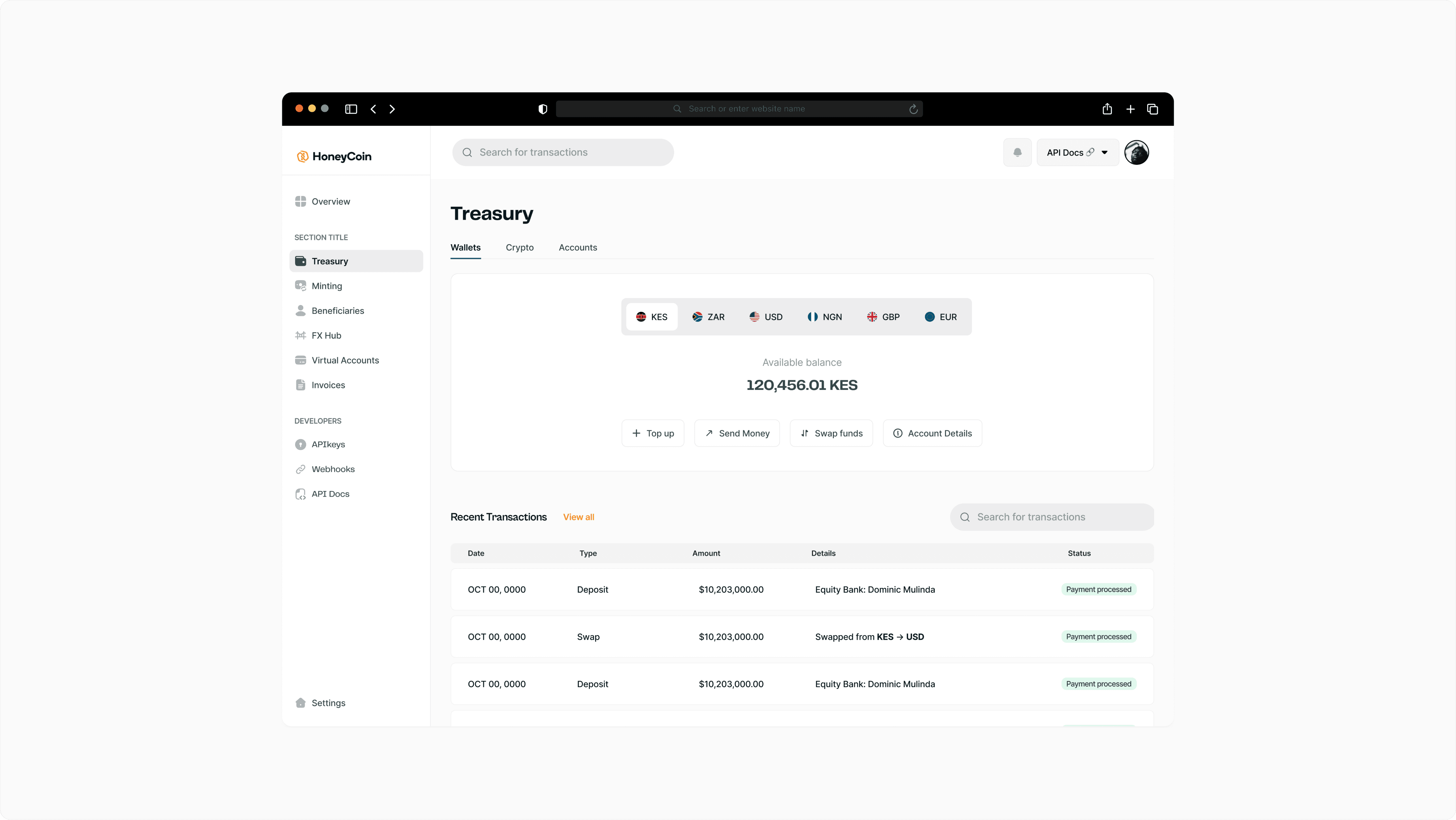Go back with browser back chevron

[373, 109]
